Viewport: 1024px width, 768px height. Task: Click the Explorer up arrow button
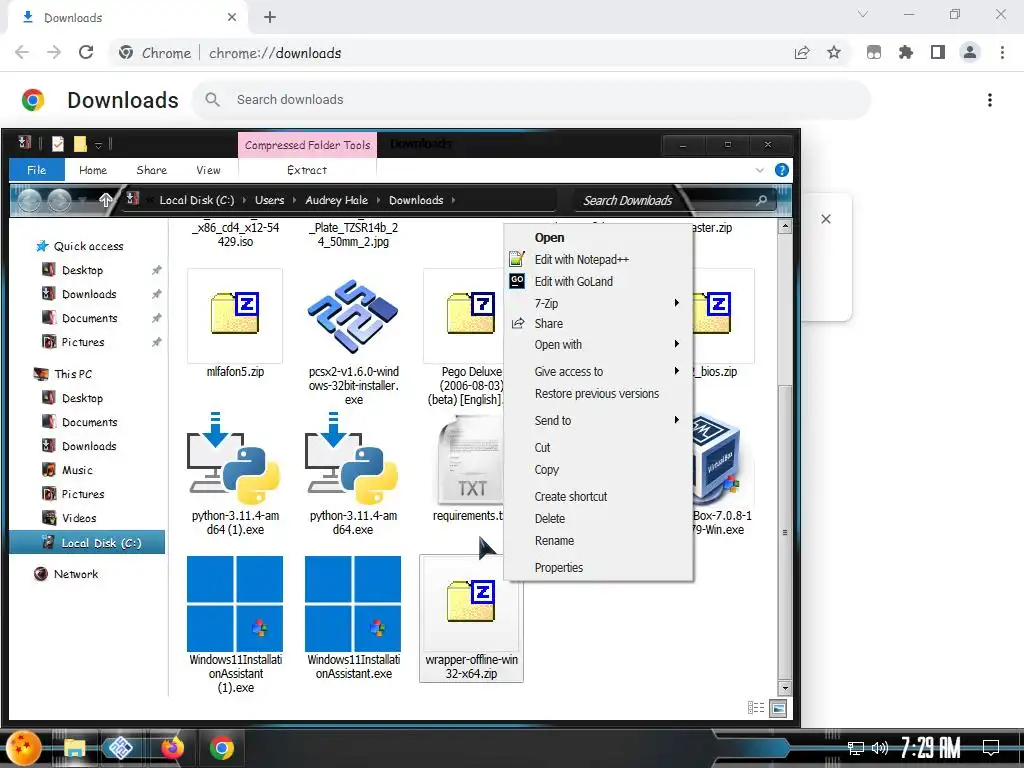[x=105, y=200]
